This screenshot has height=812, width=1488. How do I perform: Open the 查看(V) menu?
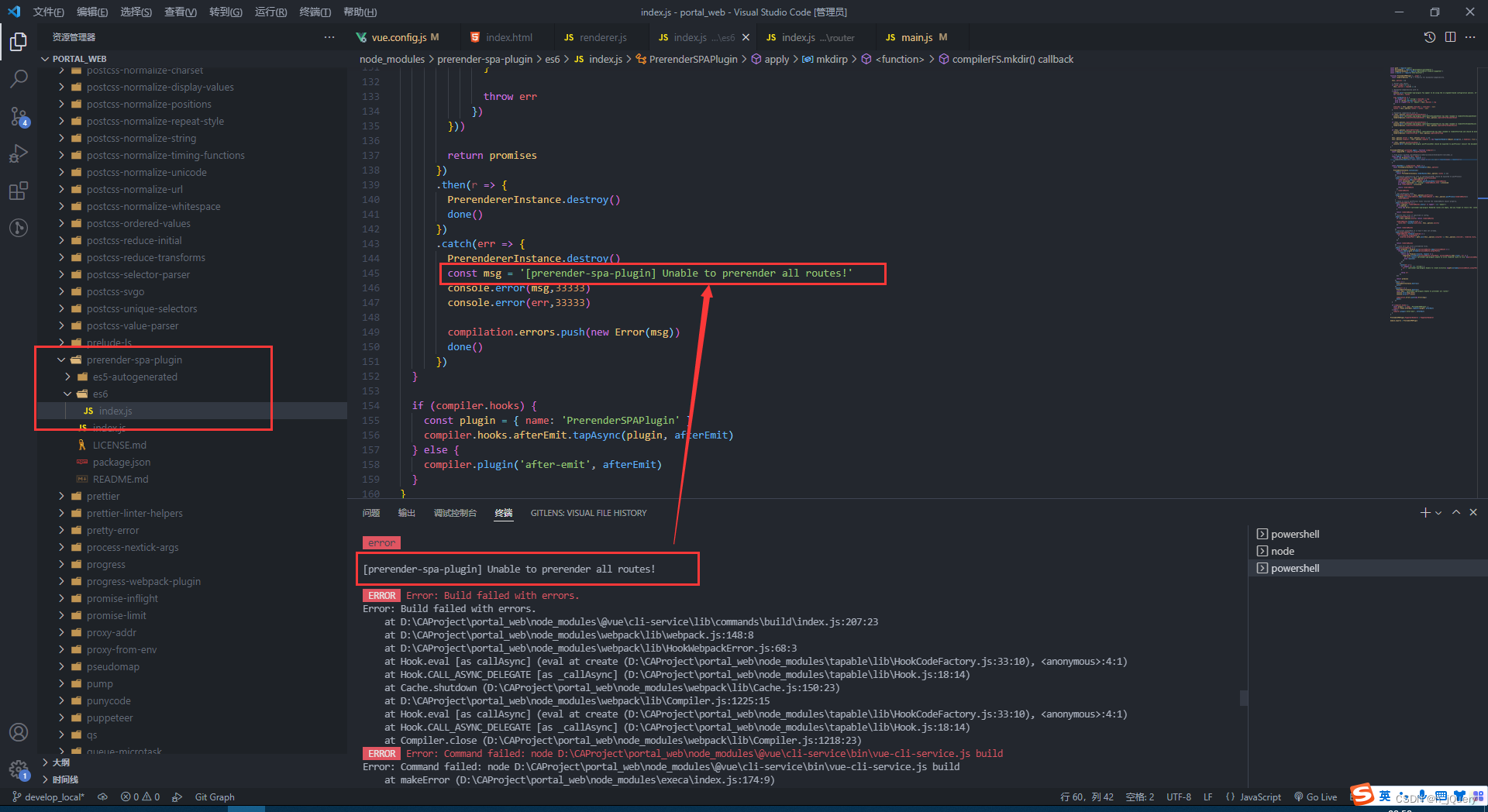point(181,12)
